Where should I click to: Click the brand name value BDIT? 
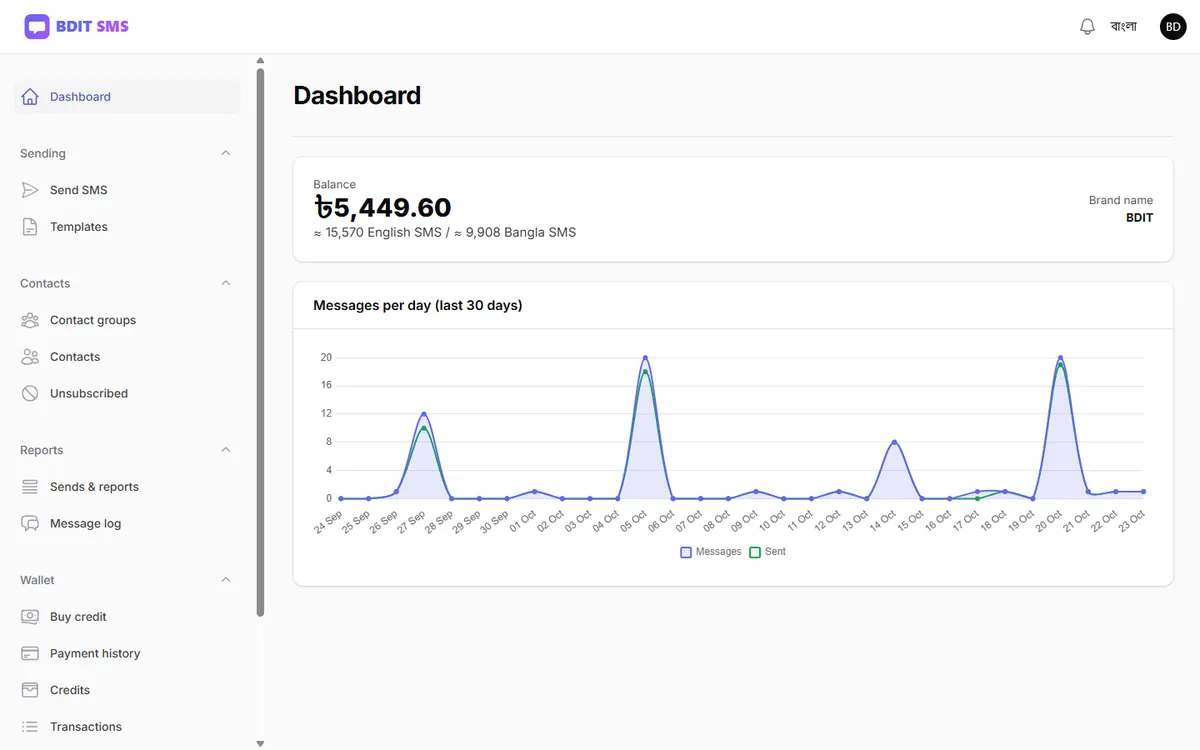(x=1139, y=217)
